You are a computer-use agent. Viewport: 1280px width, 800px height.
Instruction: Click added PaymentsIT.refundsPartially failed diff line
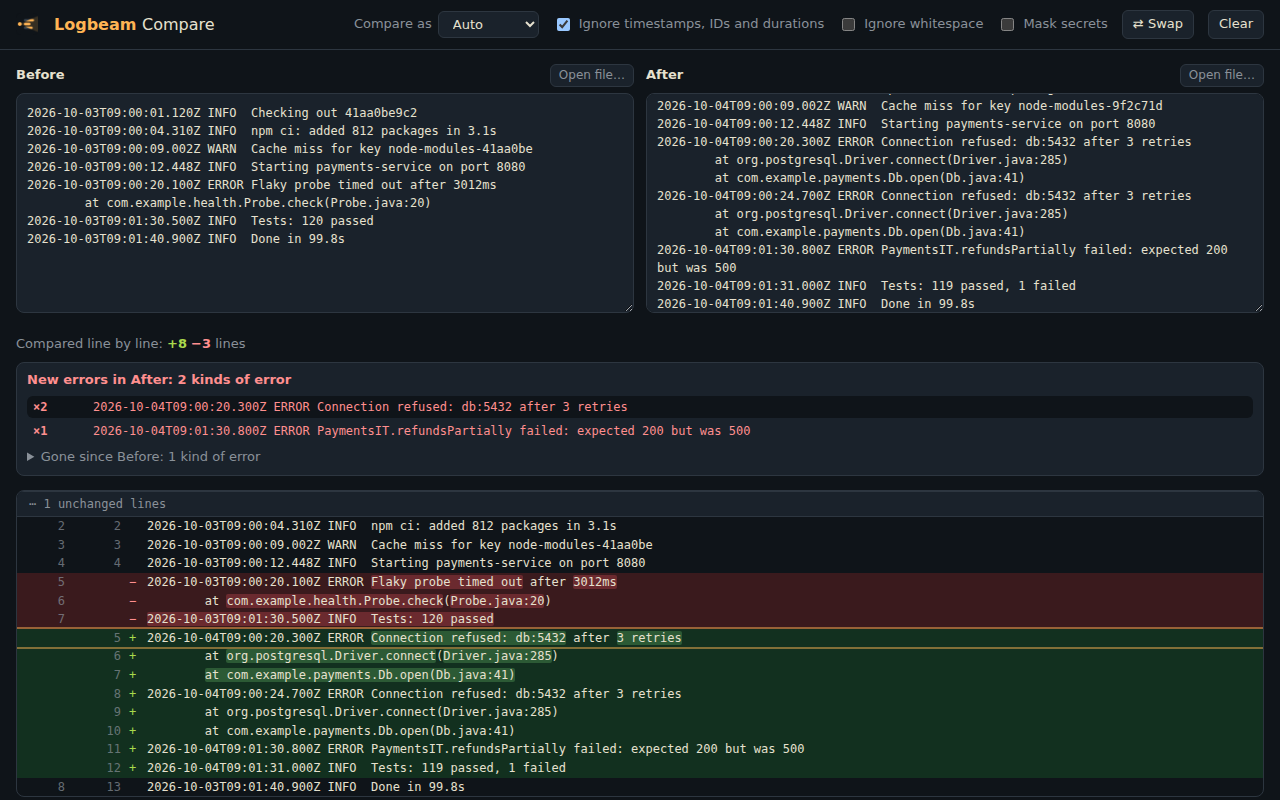(640, 749)
